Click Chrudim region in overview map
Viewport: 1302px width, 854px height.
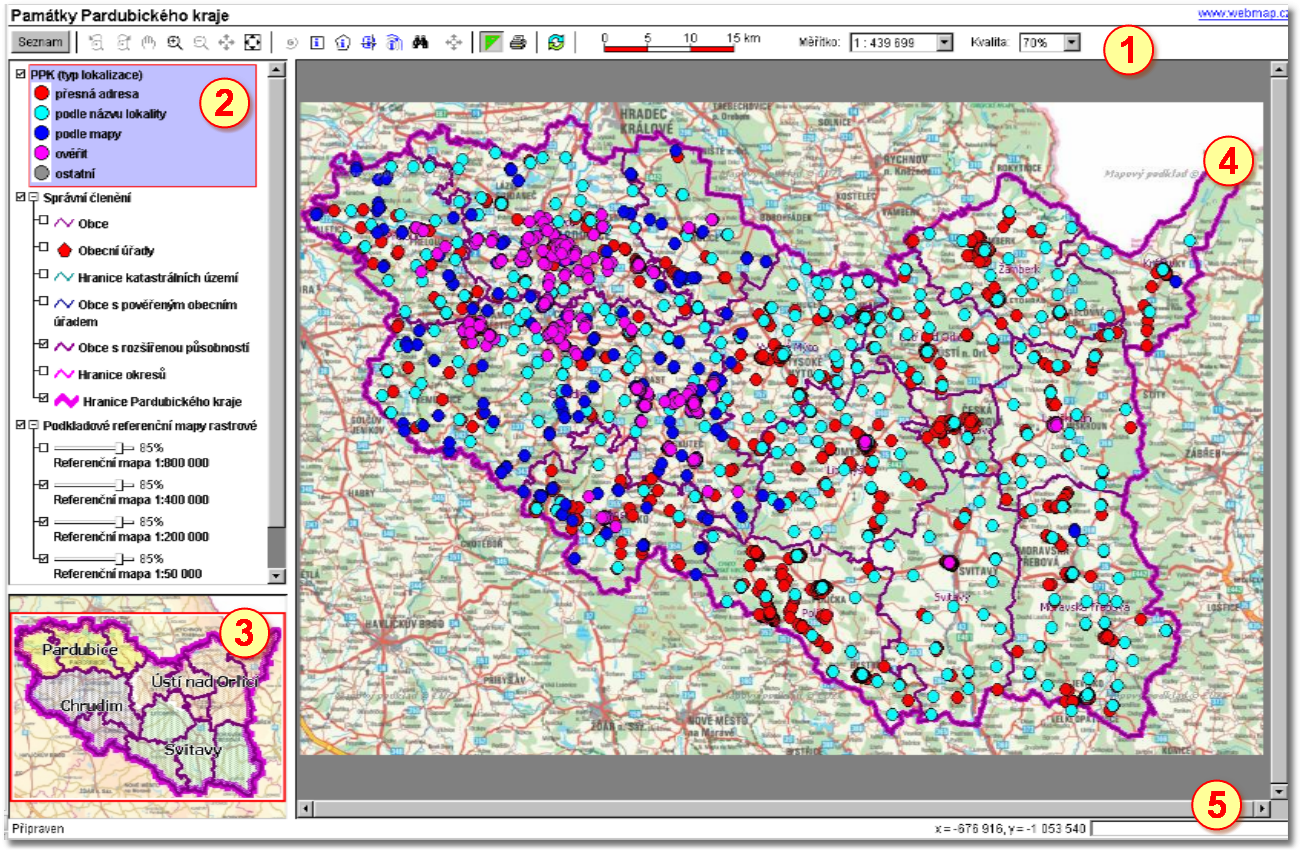point(91,706)
